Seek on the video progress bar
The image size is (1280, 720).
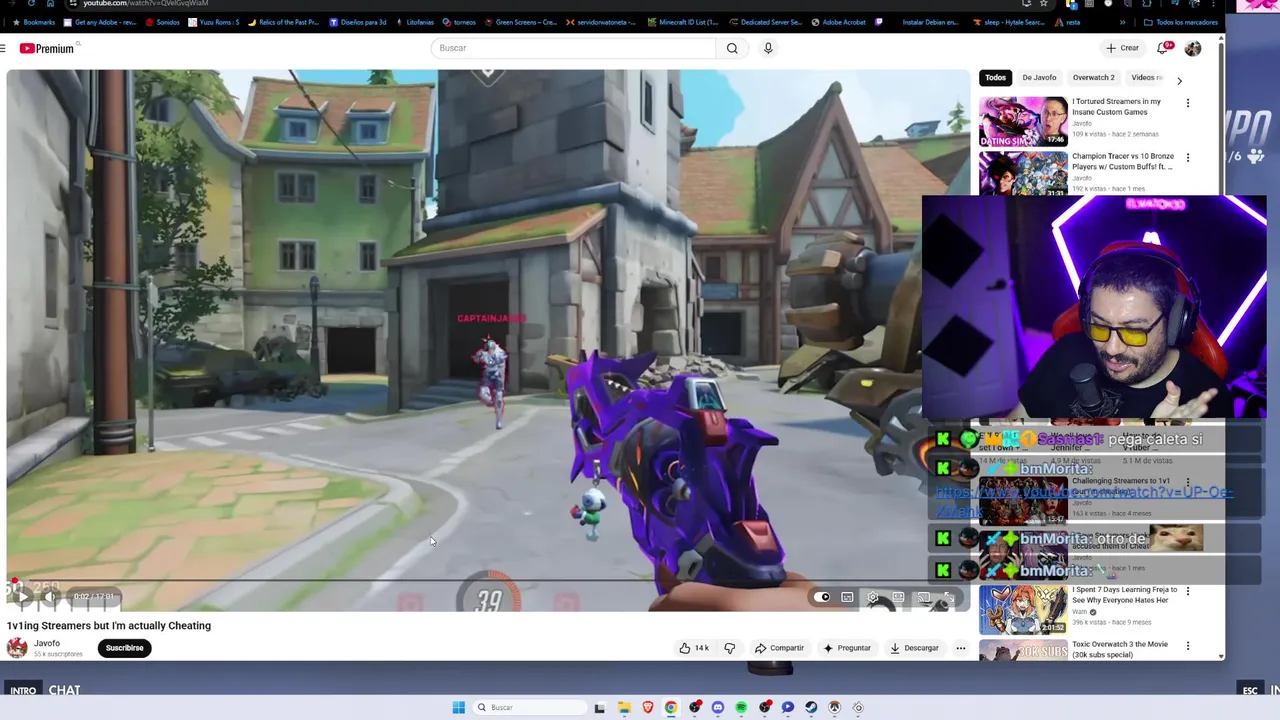coord(488,580)
